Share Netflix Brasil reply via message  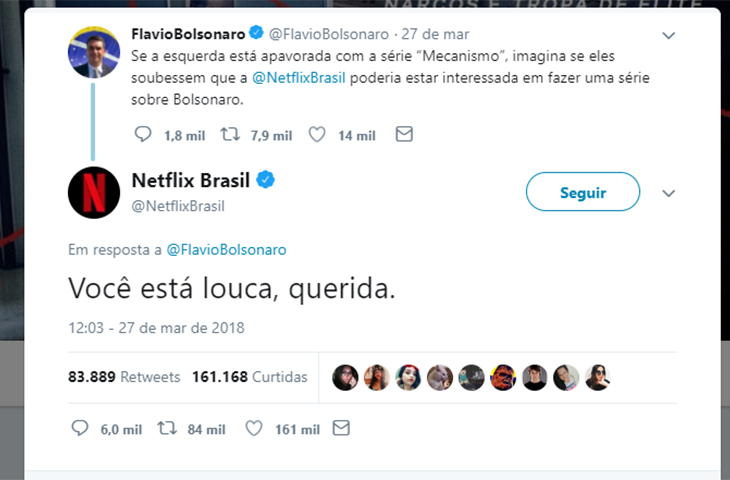tap(341, 428)
